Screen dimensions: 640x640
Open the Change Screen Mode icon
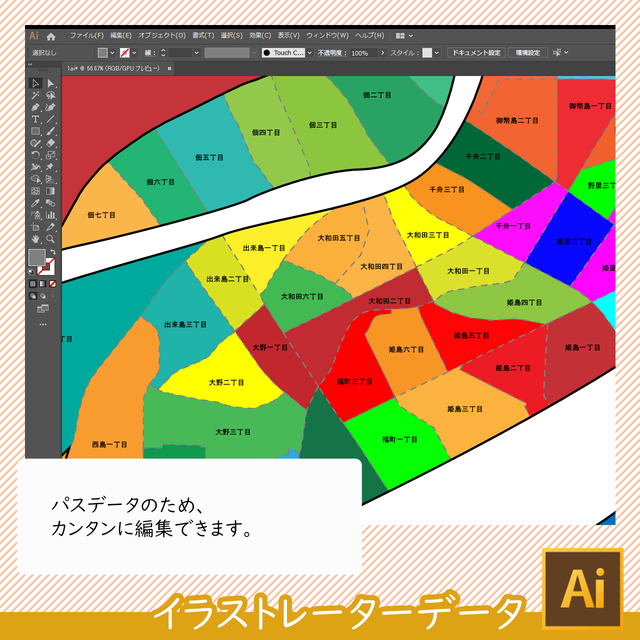pyautogui.click(x=43, y=309)
